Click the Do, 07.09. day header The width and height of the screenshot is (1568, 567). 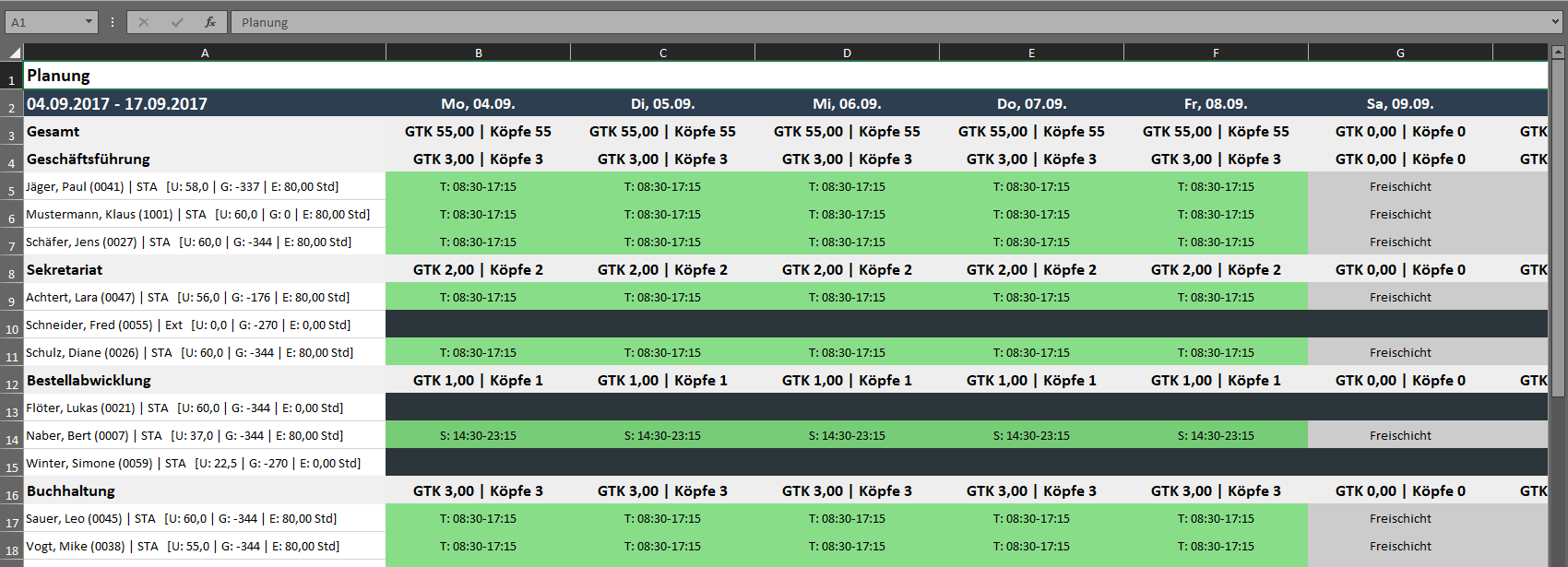click(1031, 103)
